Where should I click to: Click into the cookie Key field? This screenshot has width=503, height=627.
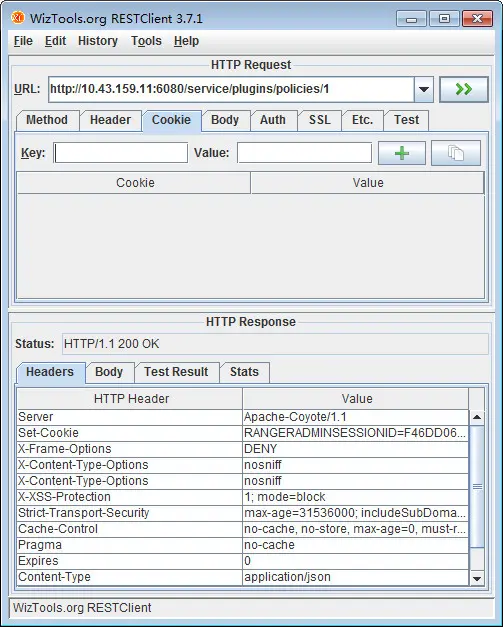(121, 153)
